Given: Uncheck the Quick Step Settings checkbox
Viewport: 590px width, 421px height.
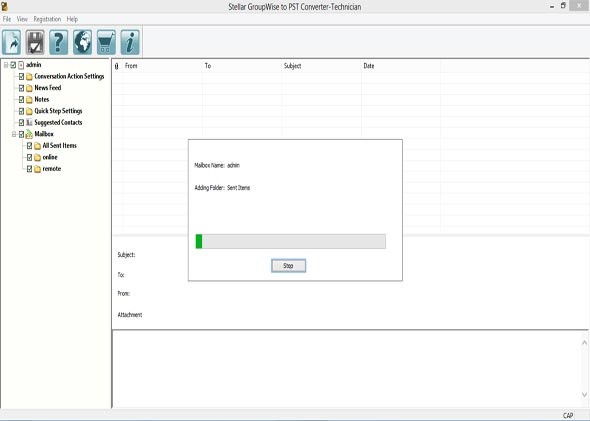Looking at the screenshot, I should coord(21,111).
